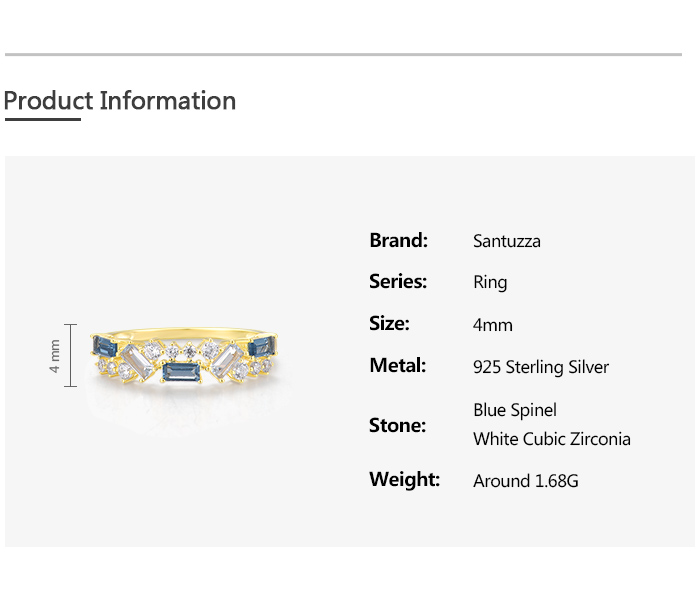Click the Blue Spinel stone text
700x607 pixels.
[514, 410]
